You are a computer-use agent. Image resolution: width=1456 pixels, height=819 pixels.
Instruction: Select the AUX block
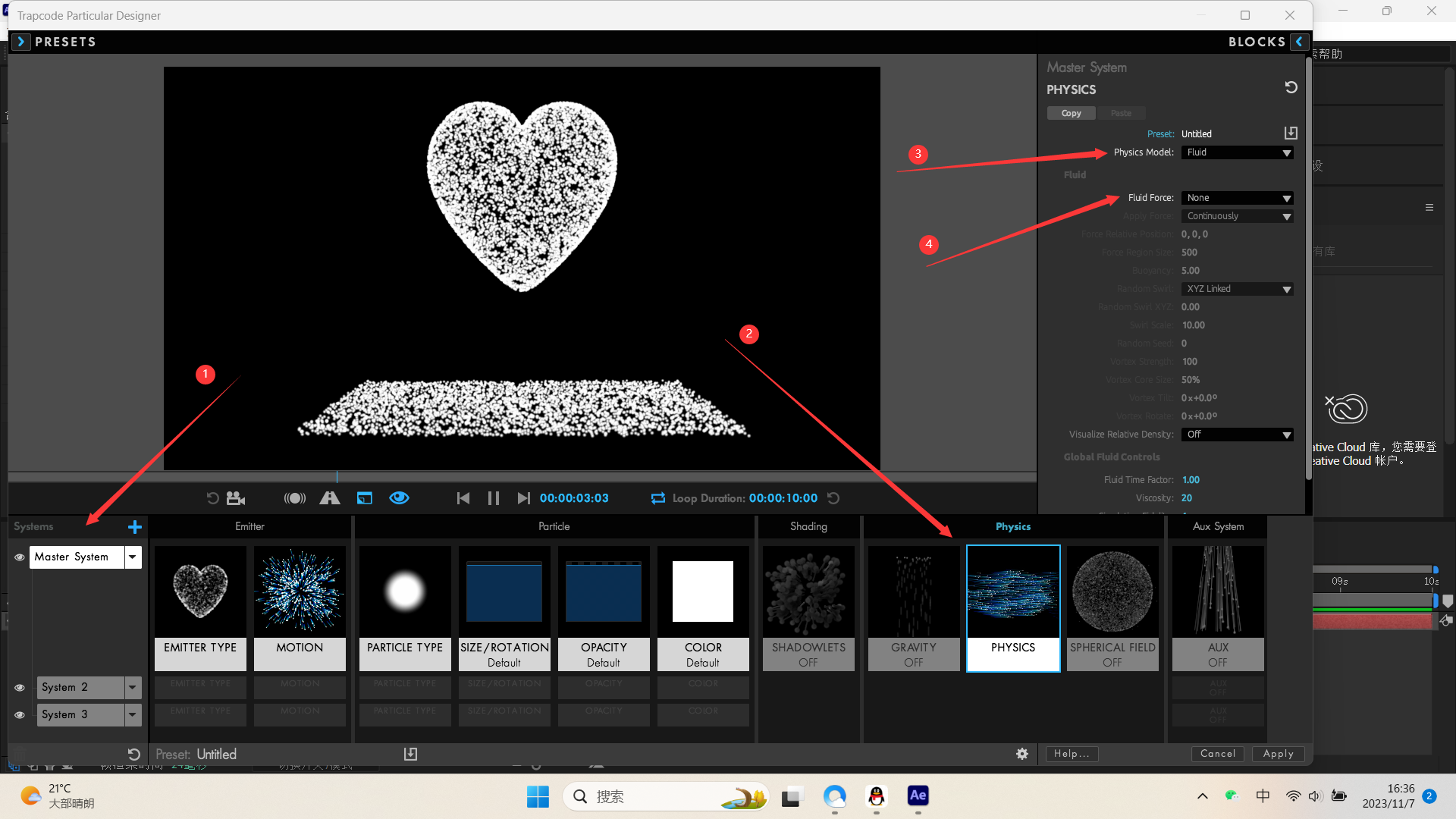(1218, 608)
